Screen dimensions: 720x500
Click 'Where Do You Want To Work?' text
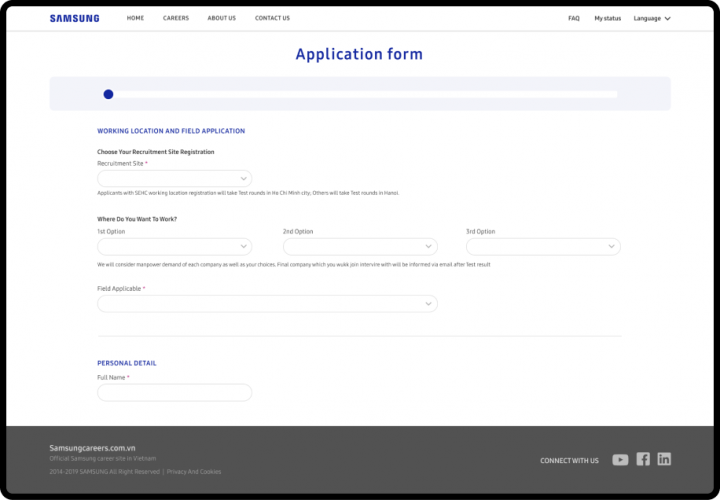coord(137,219)
